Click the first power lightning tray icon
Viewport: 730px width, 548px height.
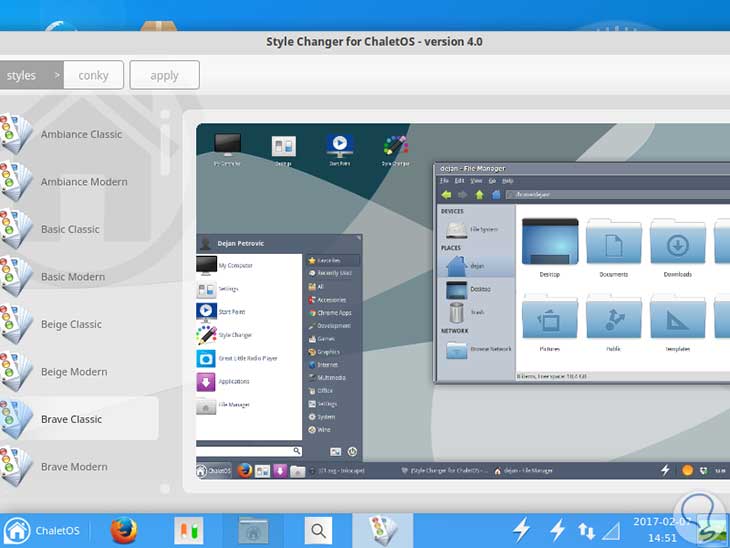click(521, 530)
